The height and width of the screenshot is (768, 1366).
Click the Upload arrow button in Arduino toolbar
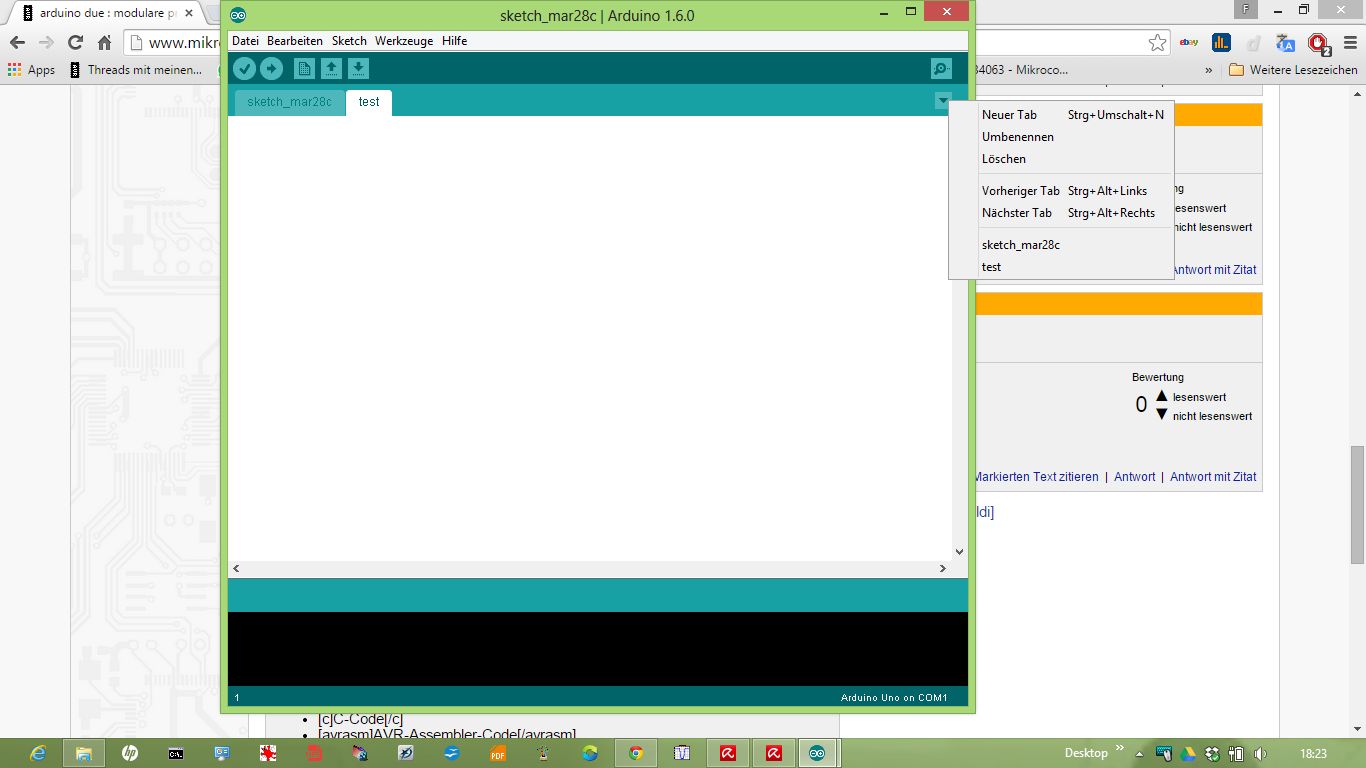pyautogui.click(x=272, y=68)
